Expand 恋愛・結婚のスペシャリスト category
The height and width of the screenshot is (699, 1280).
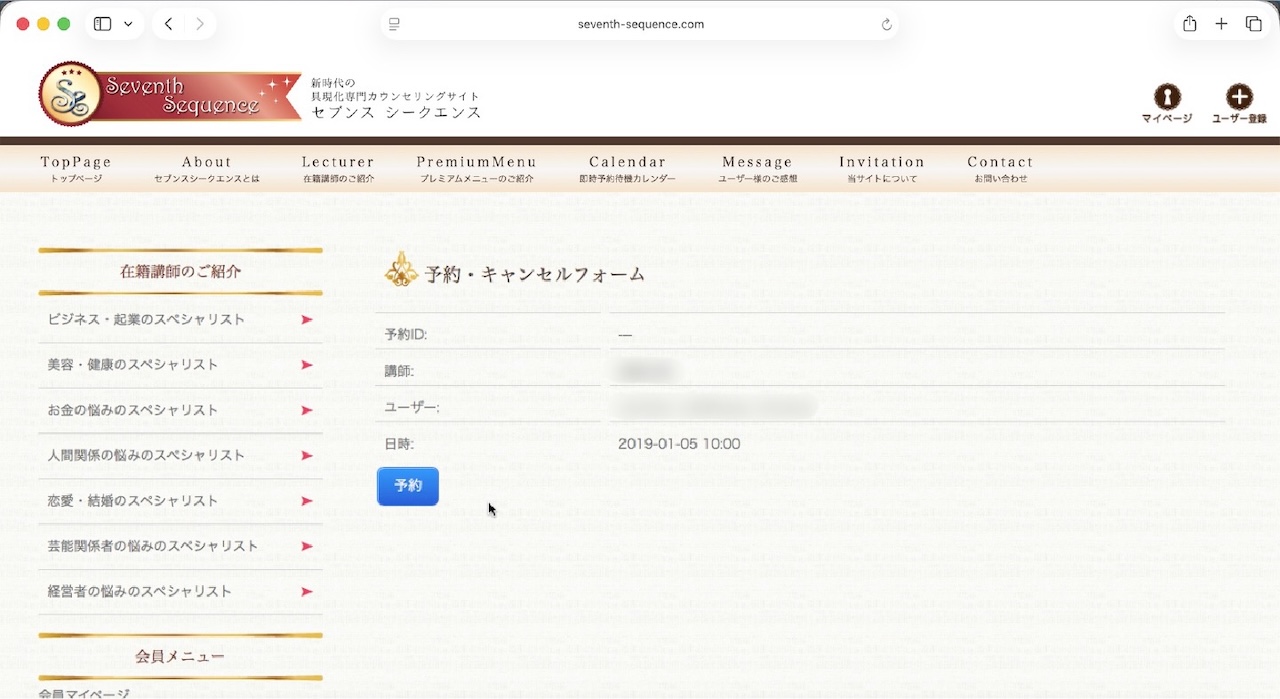[x=180, y=501]
